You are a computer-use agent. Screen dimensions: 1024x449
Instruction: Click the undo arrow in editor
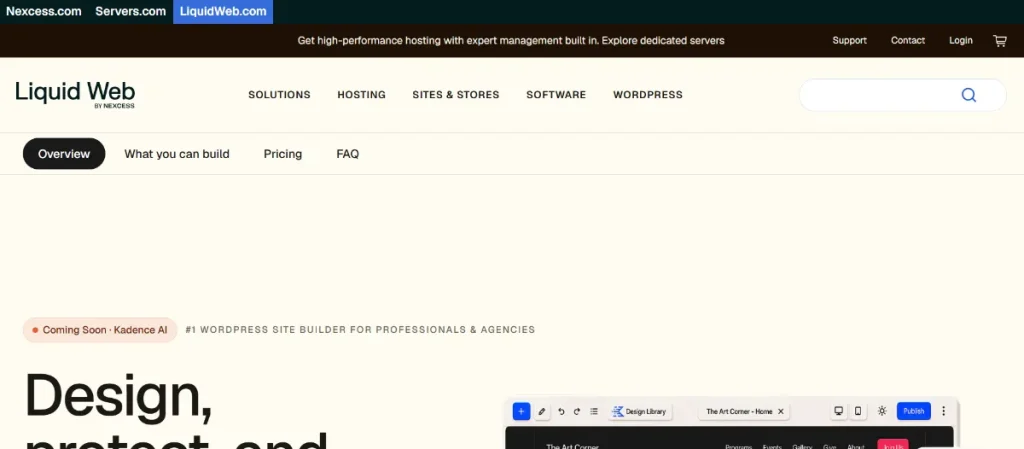click(561, 411)
